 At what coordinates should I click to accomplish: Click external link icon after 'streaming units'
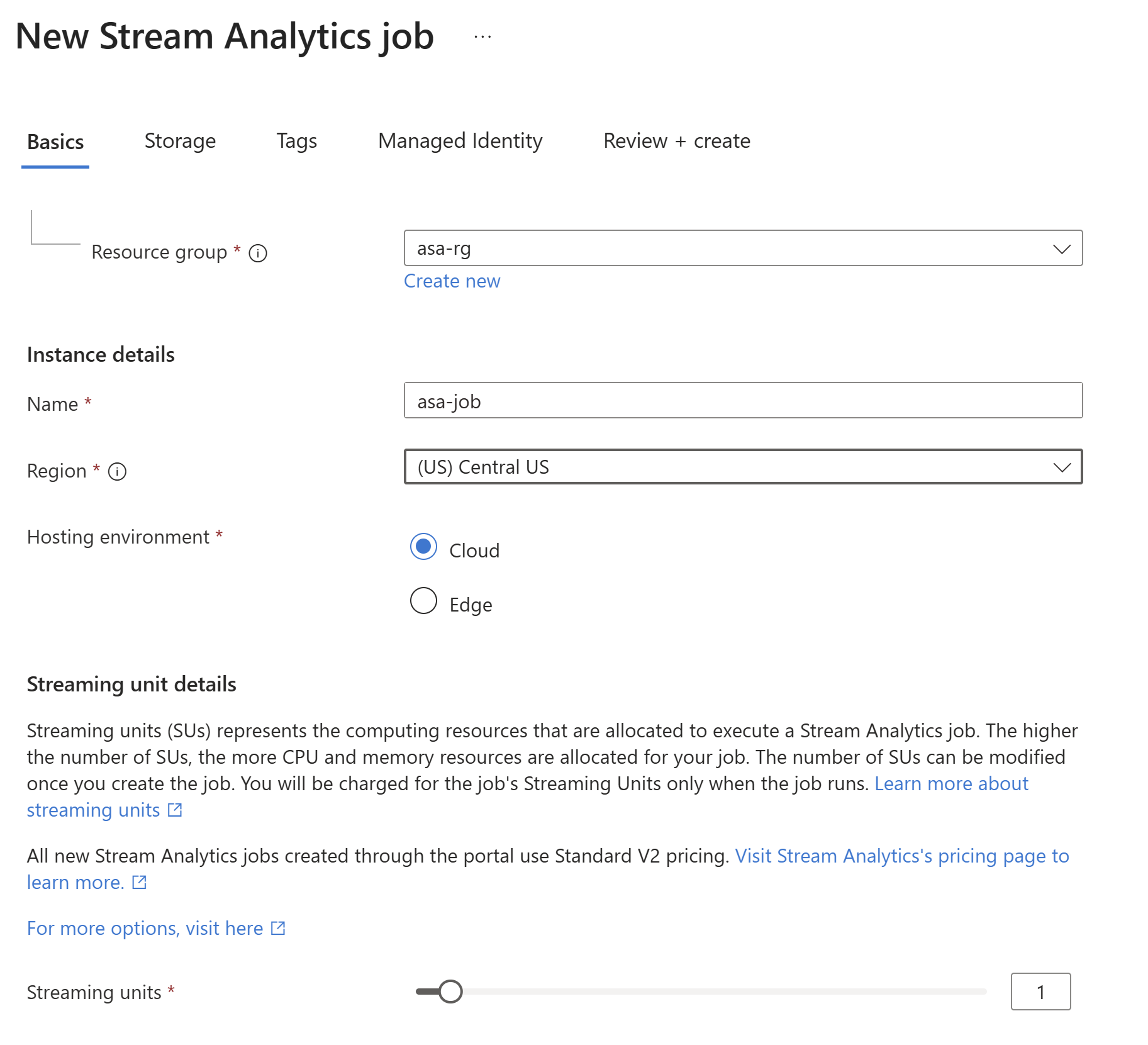point(175,810)
